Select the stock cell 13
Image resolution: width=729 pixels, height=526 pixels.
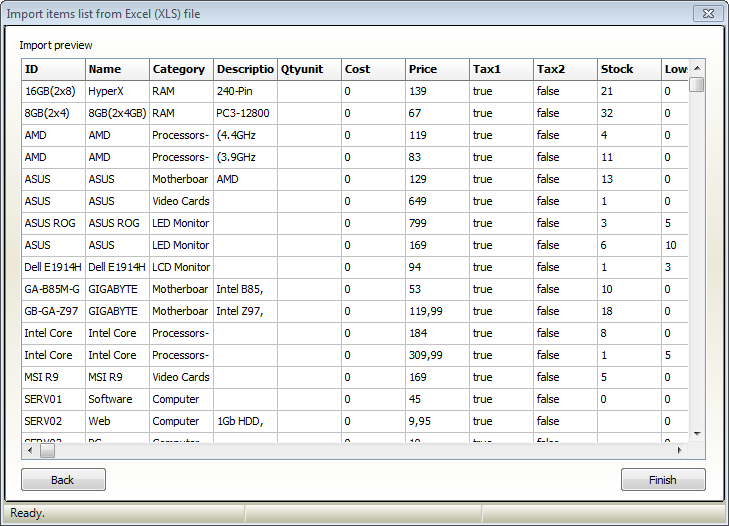(629, 179)
